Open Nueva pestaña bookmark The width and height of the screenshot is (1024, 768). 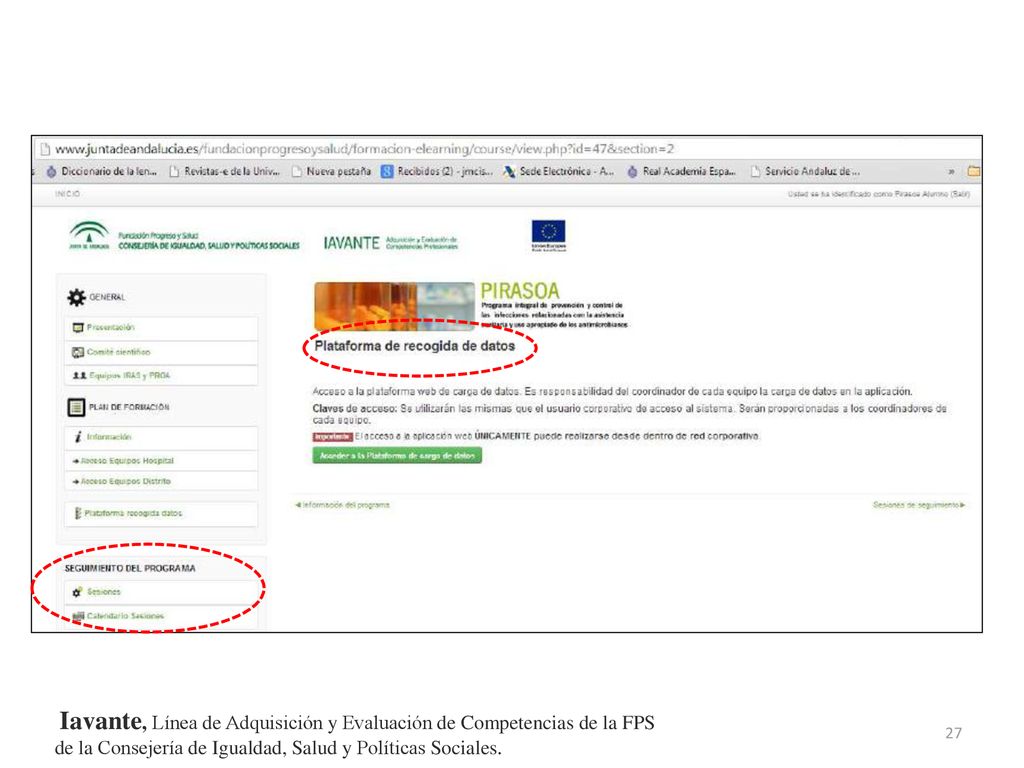click(332, 172)
